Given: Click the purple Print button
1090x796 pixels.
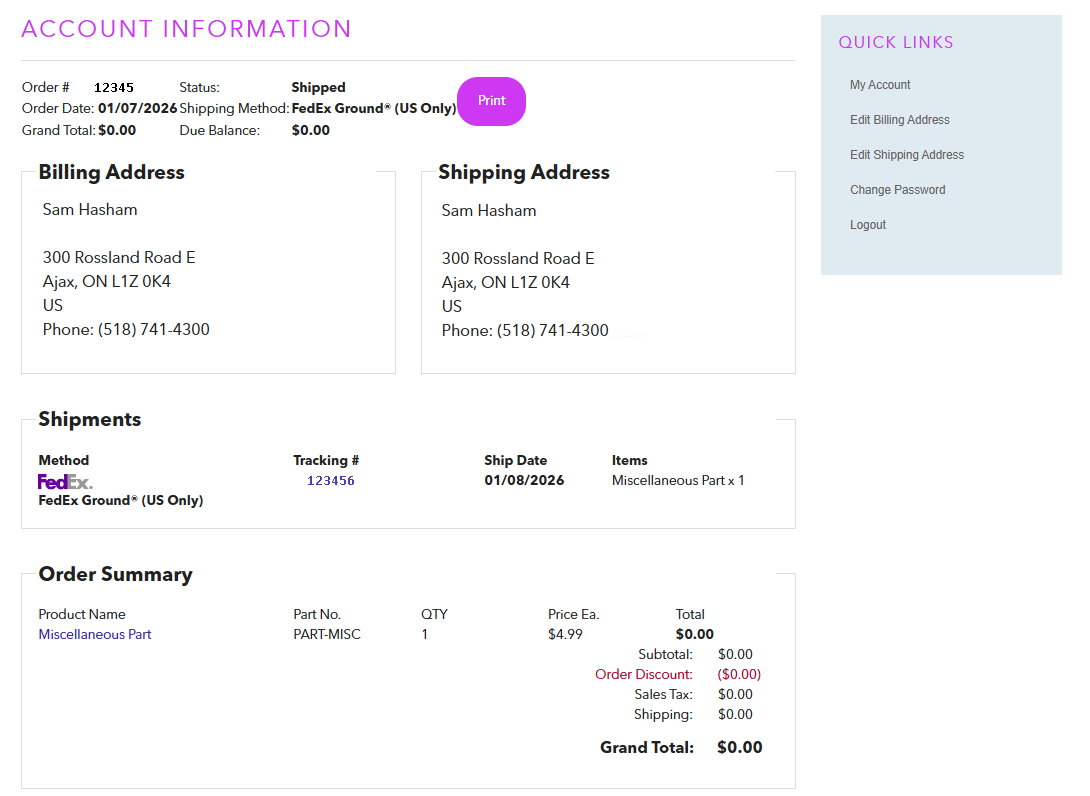Looking at the screenshot, I should (x=491, y=101).
